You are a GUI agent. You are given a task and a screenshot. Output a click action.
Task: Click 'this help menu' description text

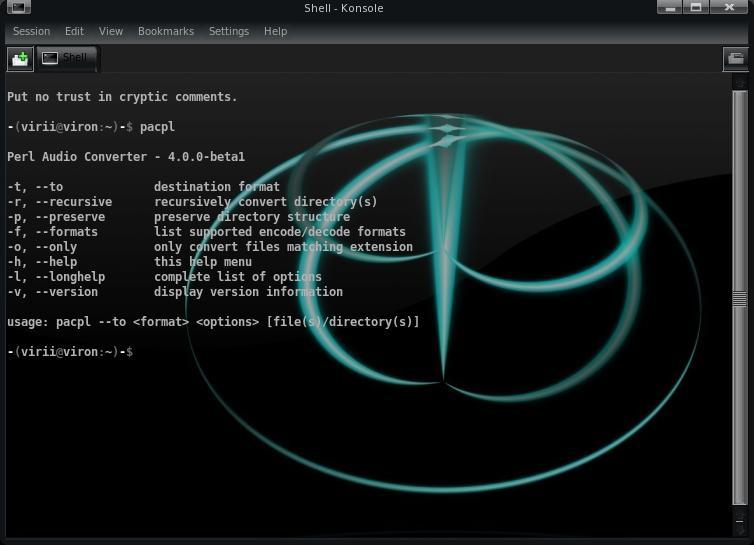click(x=203, y=262)
